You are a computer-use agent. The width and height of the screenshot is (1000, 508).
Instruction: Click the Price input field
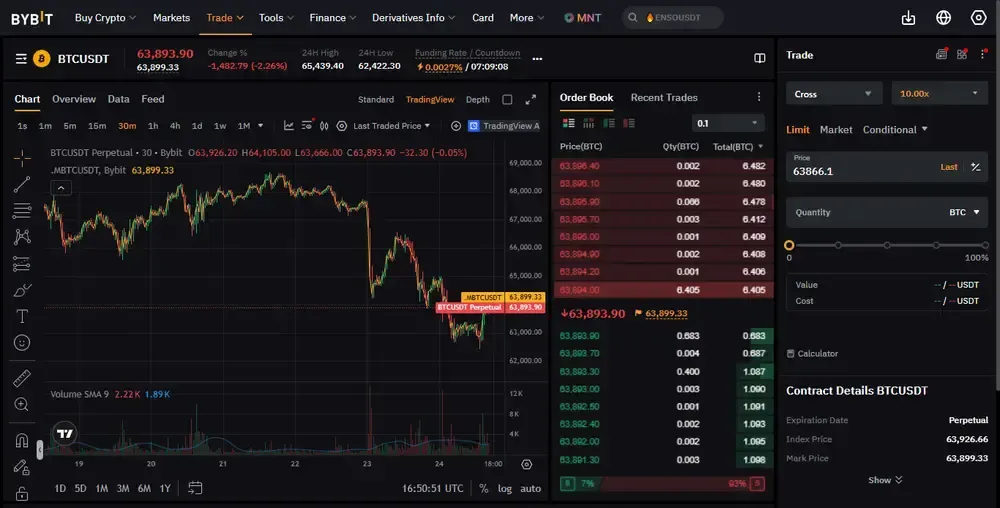[x=860, y=171]
